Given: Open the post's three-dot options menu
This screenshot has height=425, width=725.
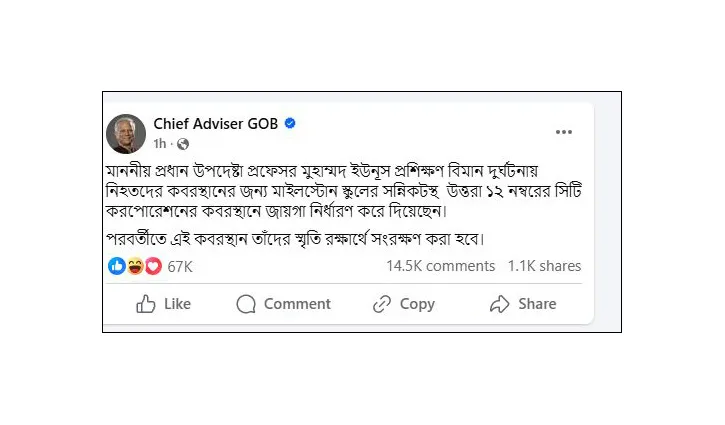Looking at the screenshot, I should click(564, 132).
